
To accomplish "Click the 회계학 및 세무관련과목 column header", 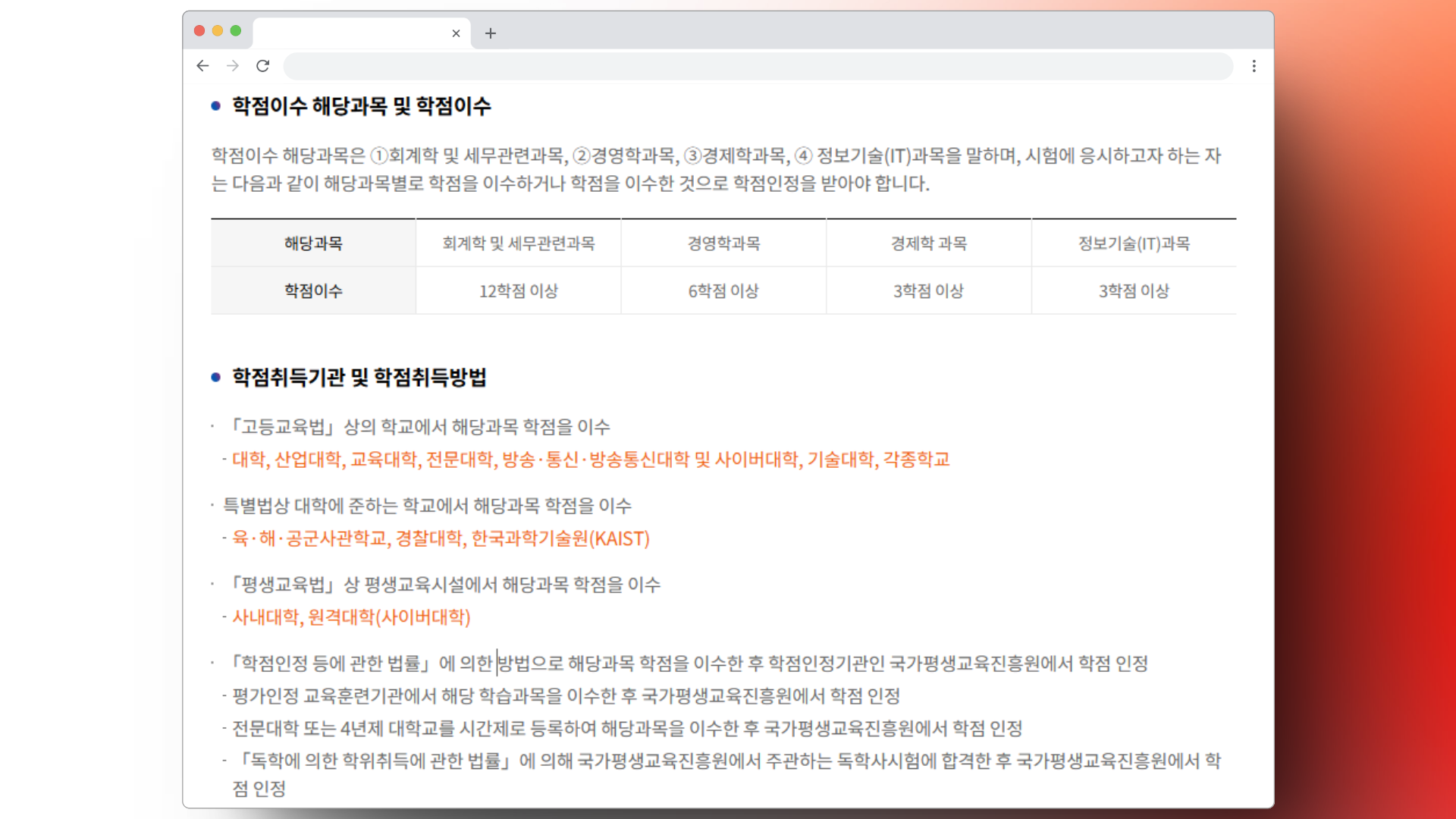I will tap(519, 243).
